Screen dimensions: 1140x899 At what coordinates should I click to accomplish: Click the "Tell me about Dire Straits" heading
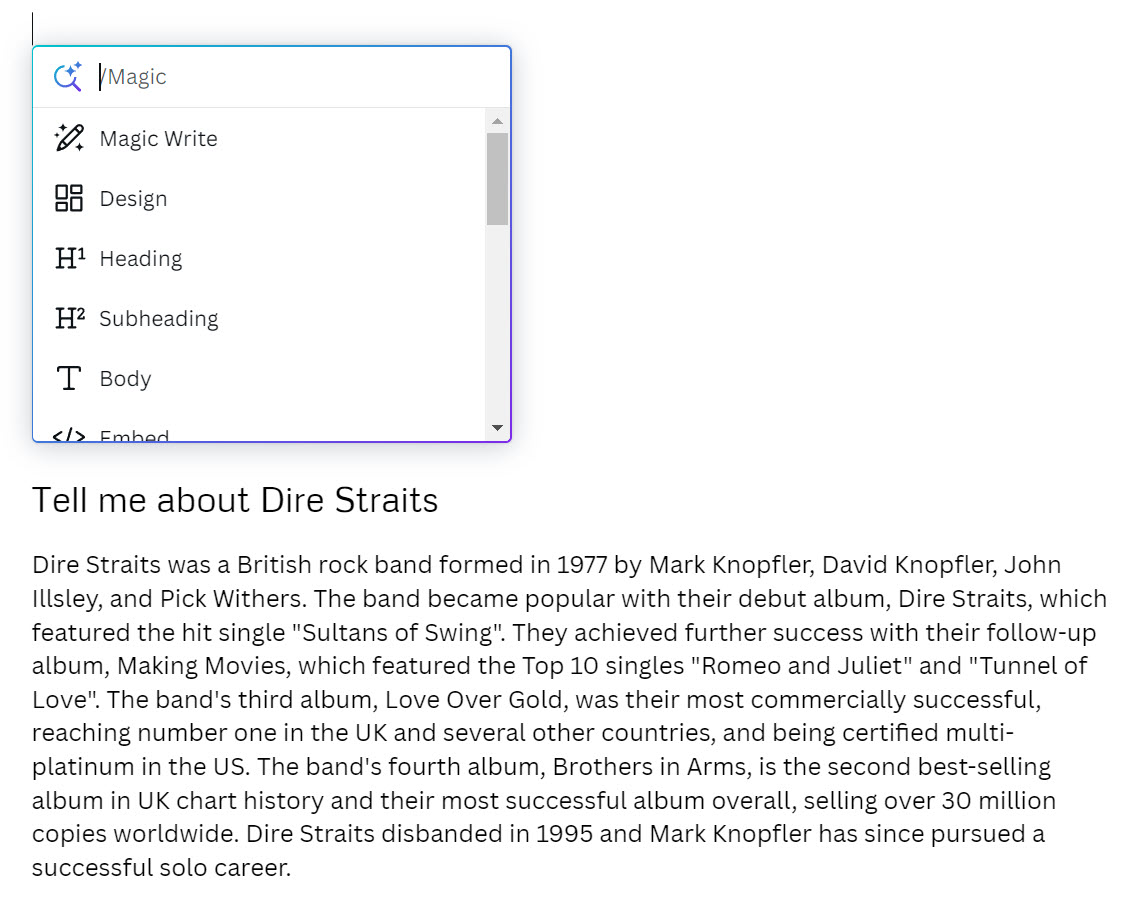pyautogui.click(x=235, y=500)
